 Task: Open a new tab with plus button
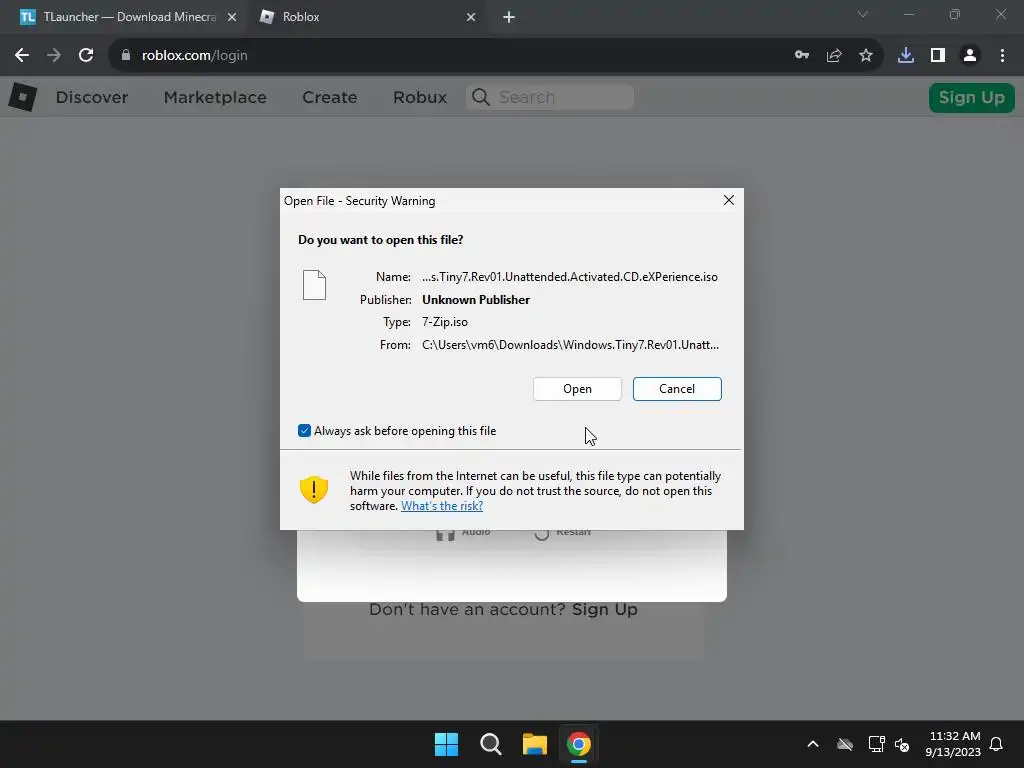pyautogui.click(x=509, y=17)
